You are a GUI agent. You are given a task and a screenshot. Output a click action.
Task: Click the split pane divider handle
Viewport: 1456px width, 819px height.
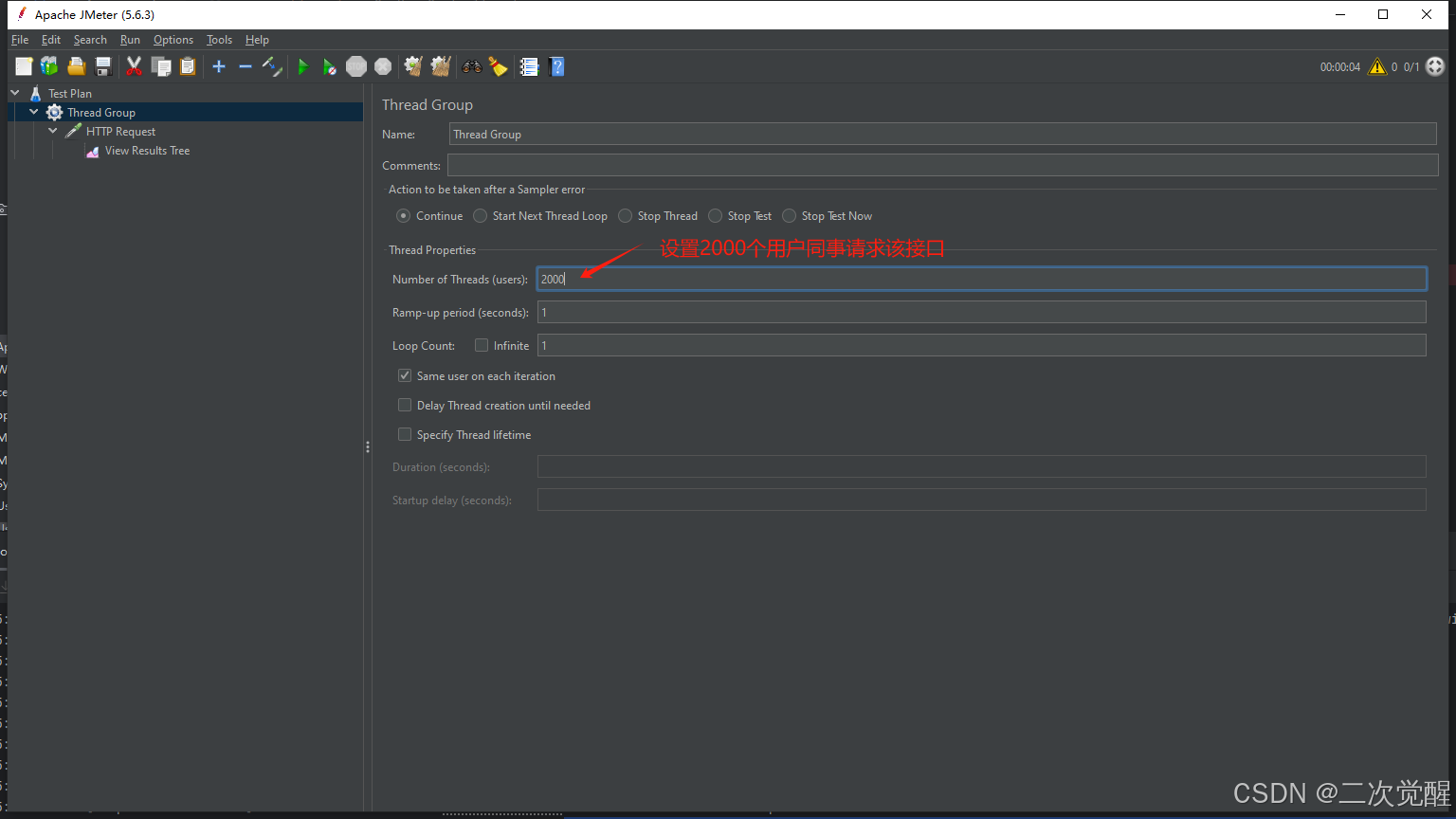point(368,446)
